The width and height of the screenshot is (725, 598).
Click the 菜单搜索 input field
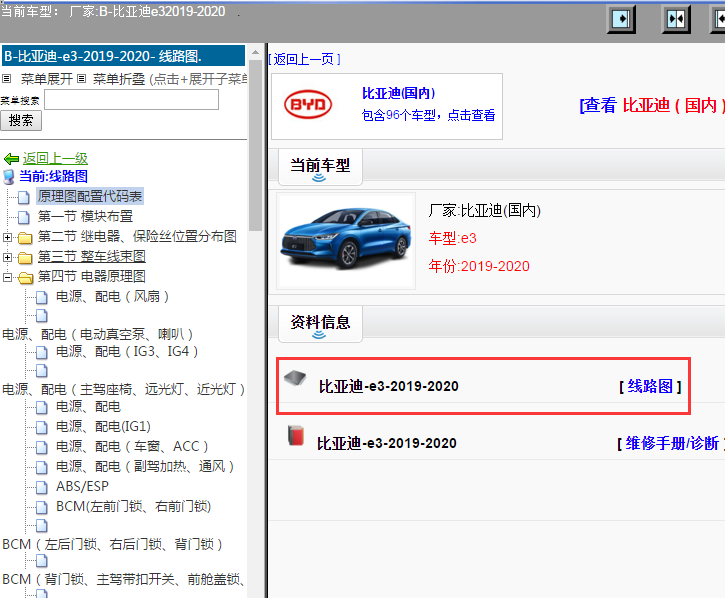pos(131,99)
